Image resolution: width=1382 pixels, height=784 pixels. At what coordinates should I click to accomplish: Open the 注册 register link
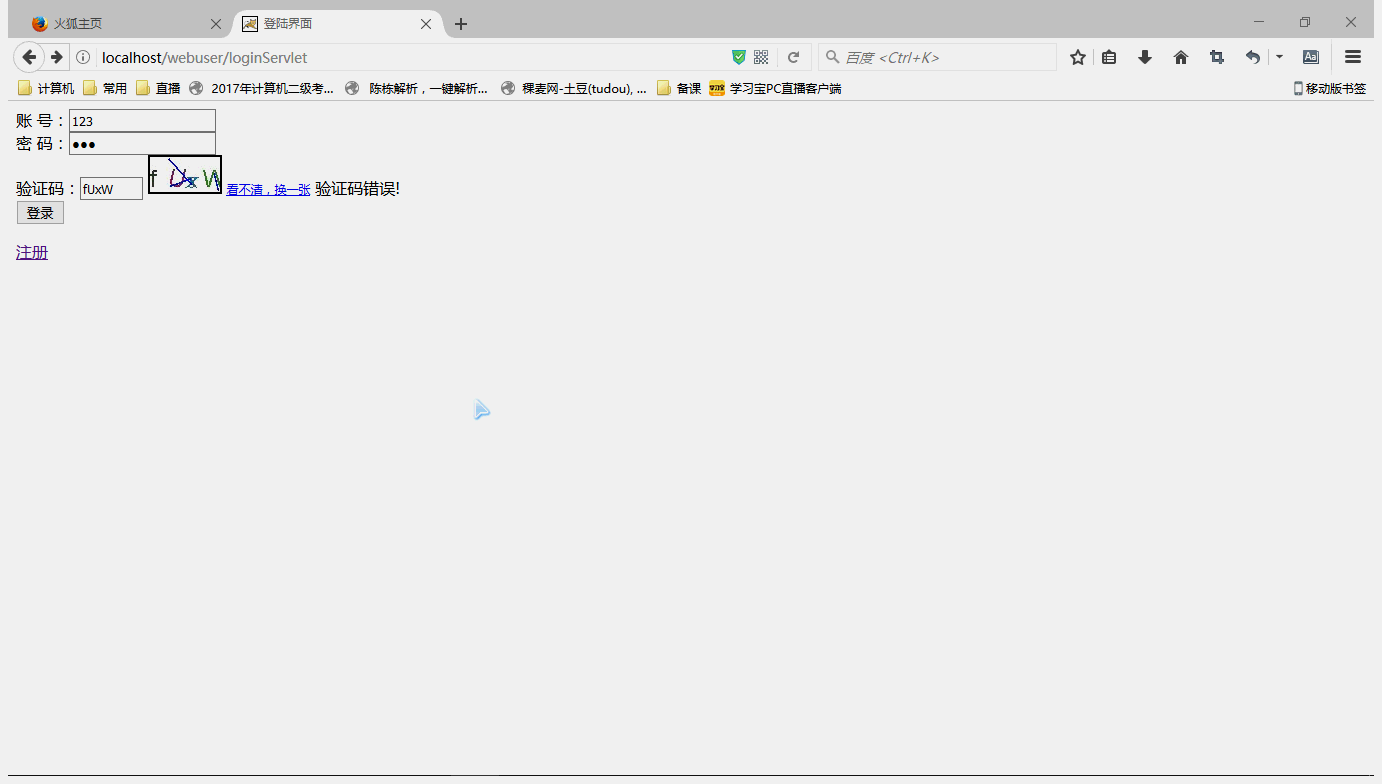(32, 252)
